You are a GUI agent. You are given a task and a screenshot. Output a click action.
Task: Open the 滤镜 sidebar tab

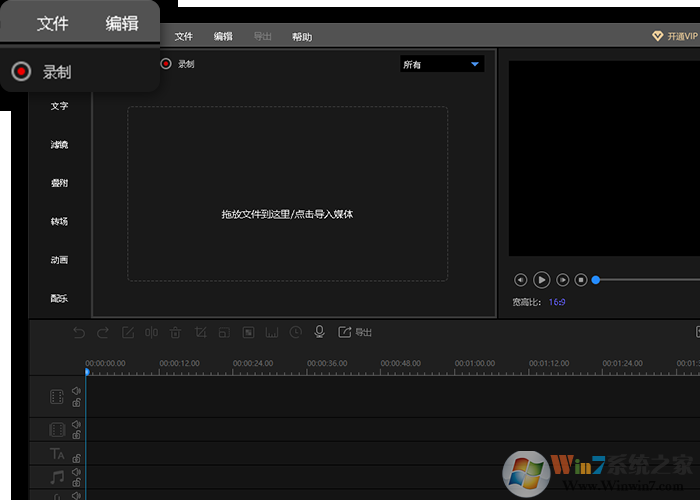tap(60, 145)
